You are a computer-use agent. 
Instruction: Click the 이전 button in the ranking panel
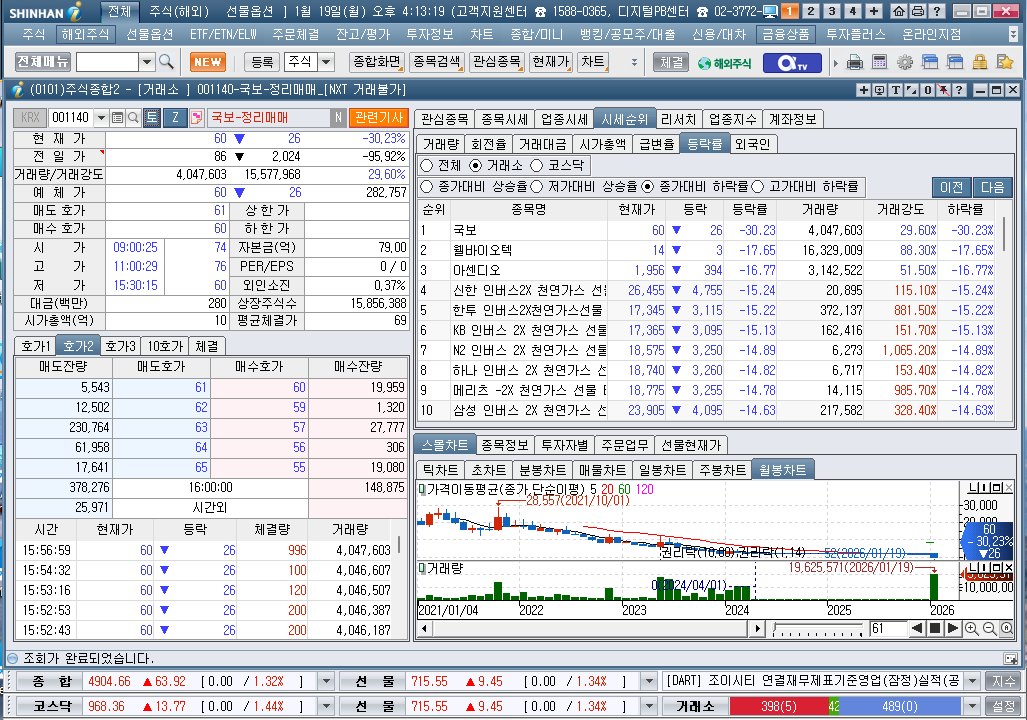(x=952, y=187)
